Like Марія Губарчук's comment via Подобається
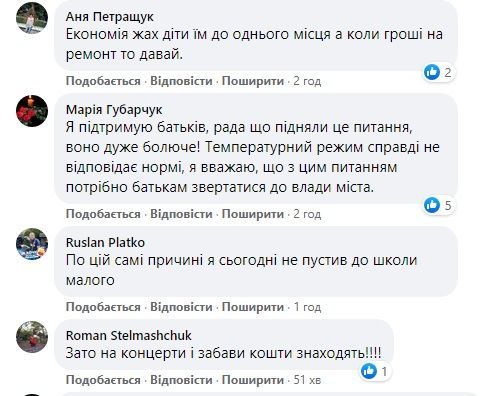The width and height of the screenshot is (494, 396). pyautogui.click(x=103, y=214)
